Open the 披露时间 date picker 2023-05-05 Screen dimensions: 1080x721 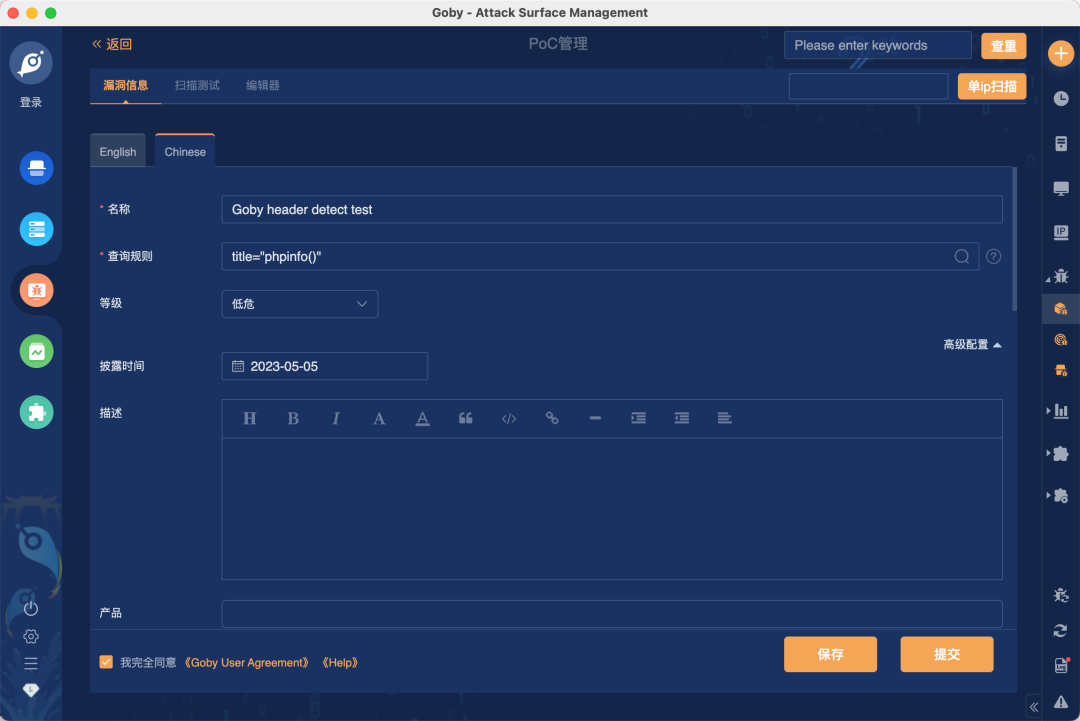point(324,366)
